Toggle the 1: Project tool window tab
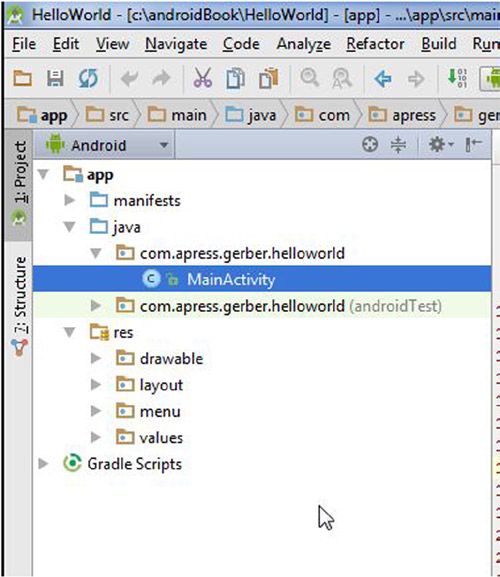The height and width of the screenshot is (577, 500). (x=19, y=184)
